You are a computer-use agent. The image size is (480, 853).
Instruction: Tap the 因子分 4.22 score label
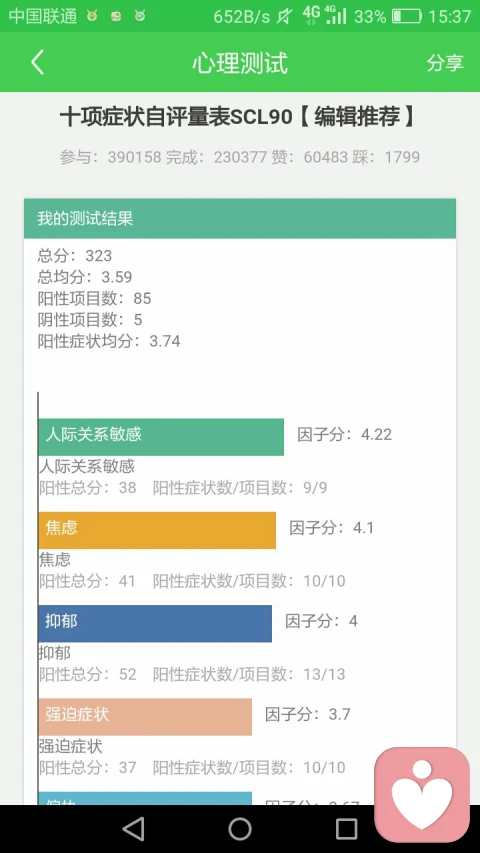coord(344,435)
